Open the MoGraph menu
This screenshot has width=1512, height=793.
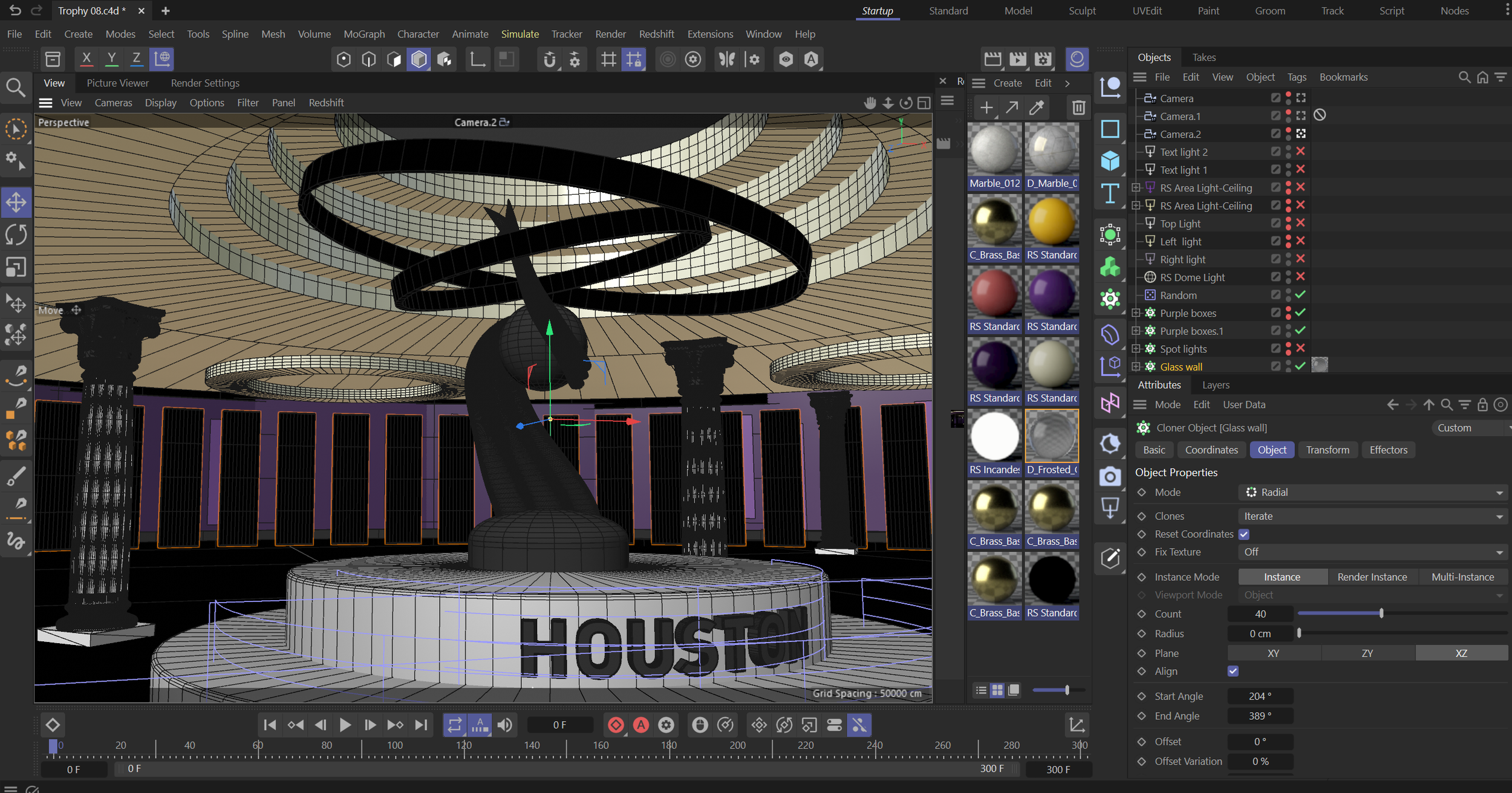363,34
